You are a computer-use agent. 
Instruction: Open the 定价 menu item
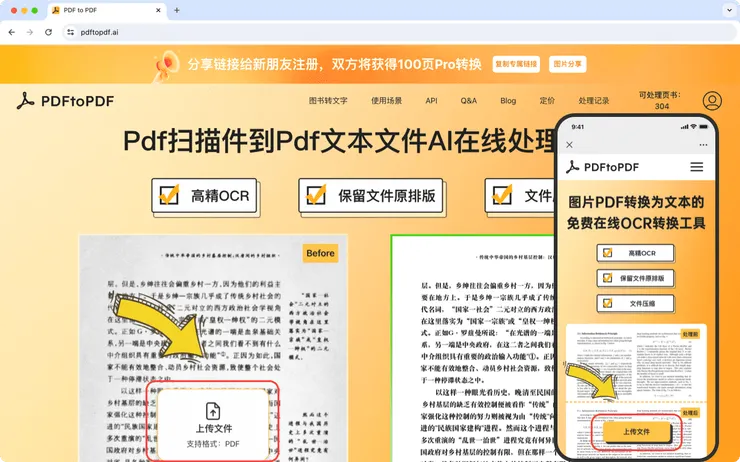point(547,101)
